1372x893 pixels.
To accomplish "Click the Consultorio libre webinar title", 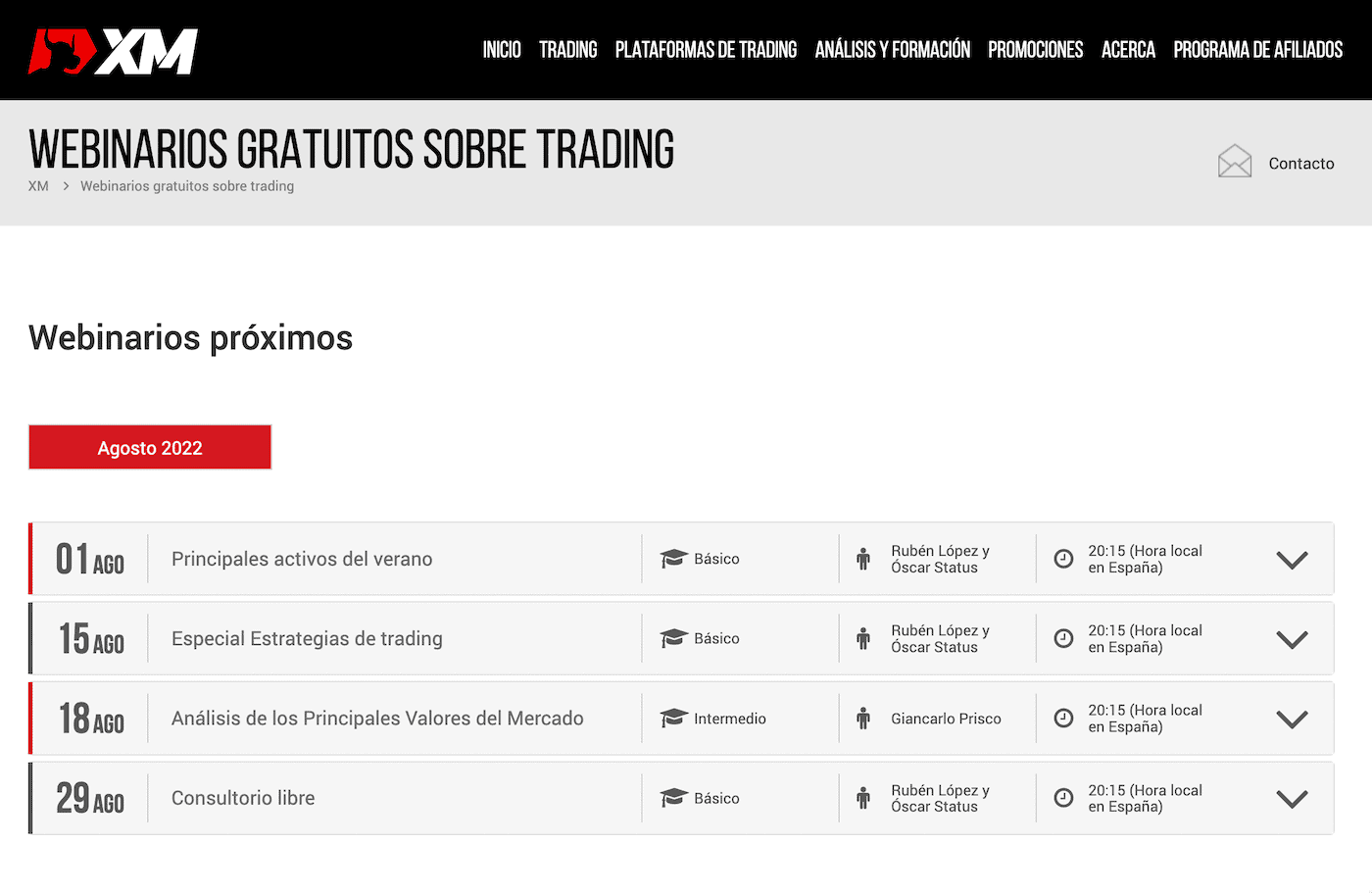I will 243,798.
